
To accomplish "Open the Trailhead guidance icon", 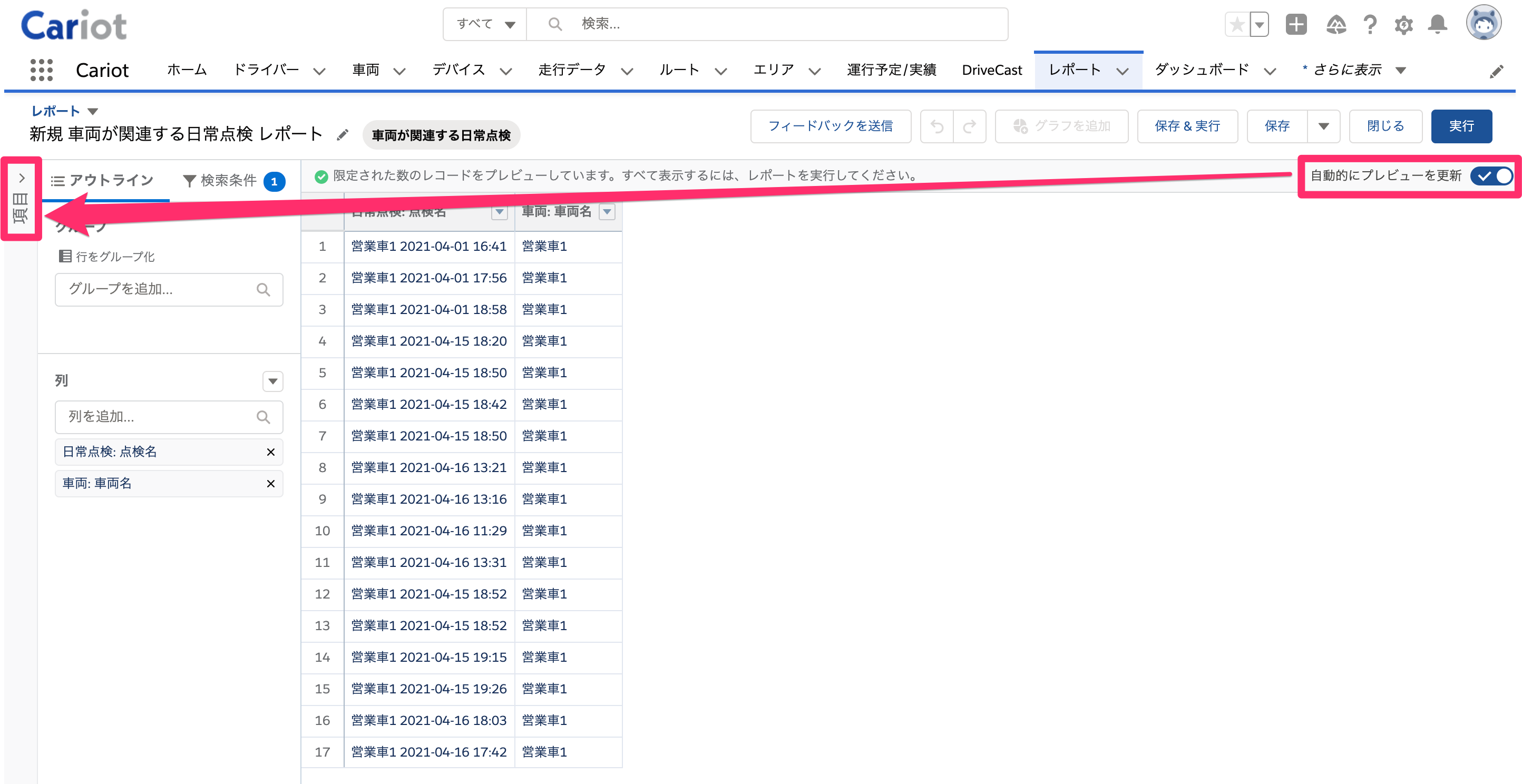I will (x=1336, y=25).
